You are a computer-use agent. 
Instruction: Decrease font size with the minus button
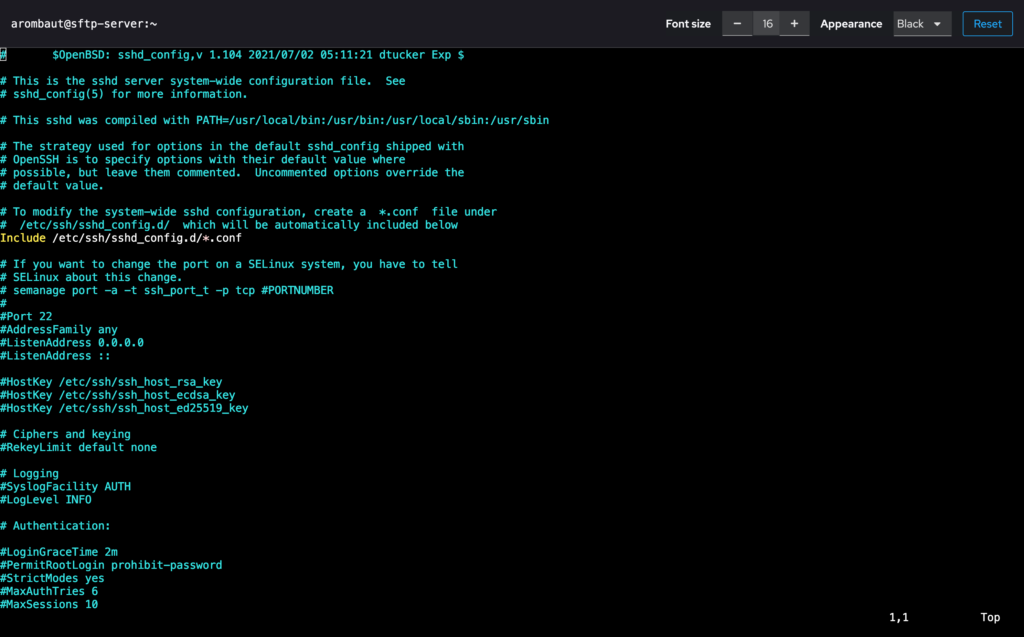(x=737, y=24)
